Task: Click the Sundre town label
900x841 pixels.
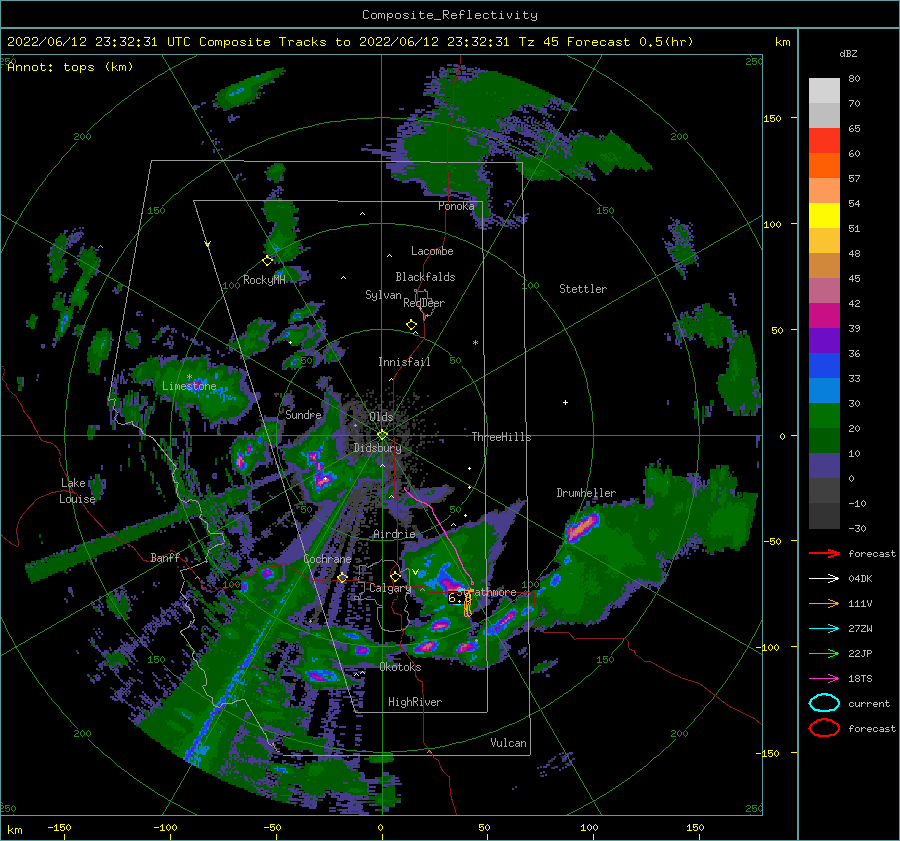Action: pos(304,414)
